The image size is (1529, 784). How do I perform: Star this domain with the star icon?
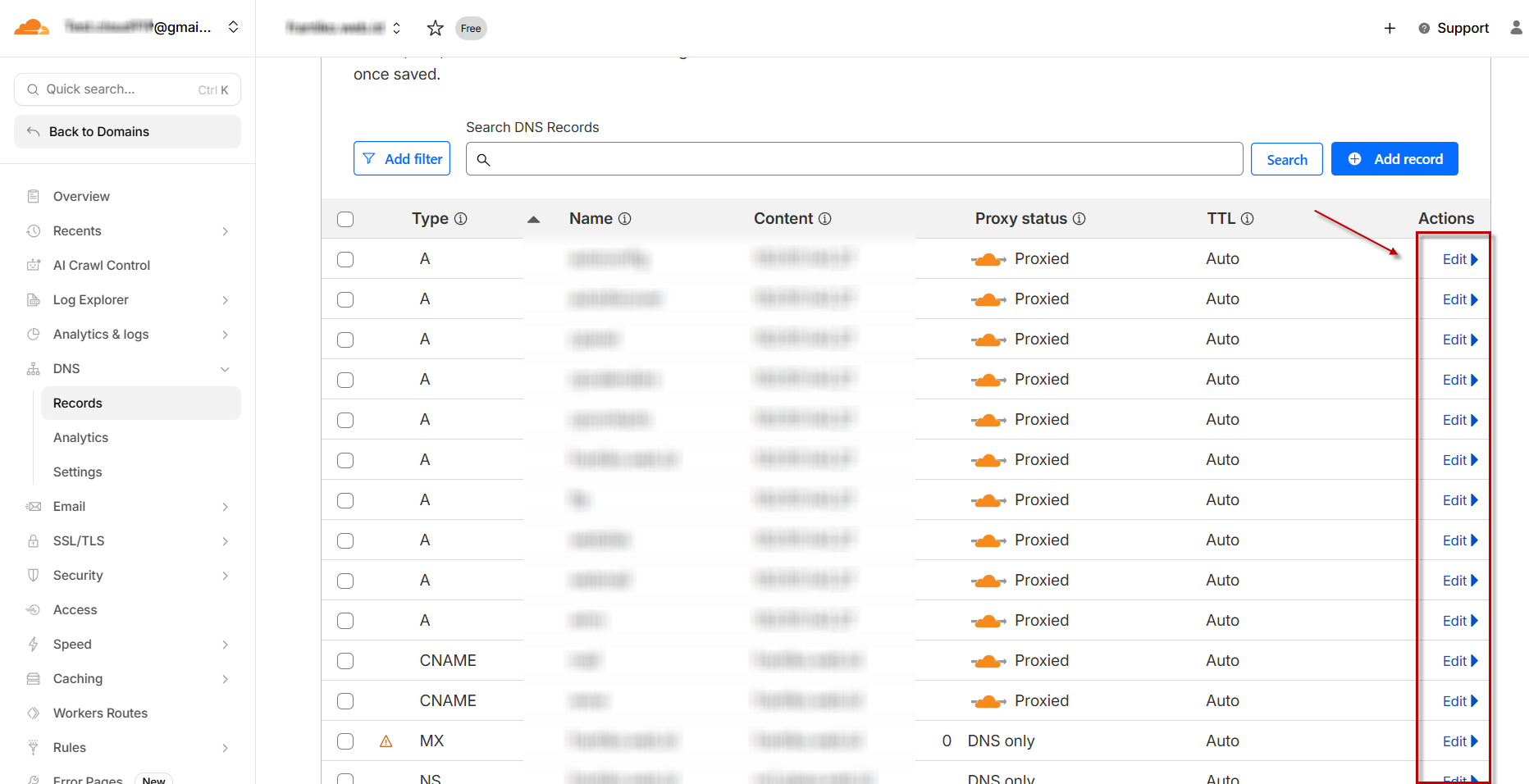click(x=436, y=29)
